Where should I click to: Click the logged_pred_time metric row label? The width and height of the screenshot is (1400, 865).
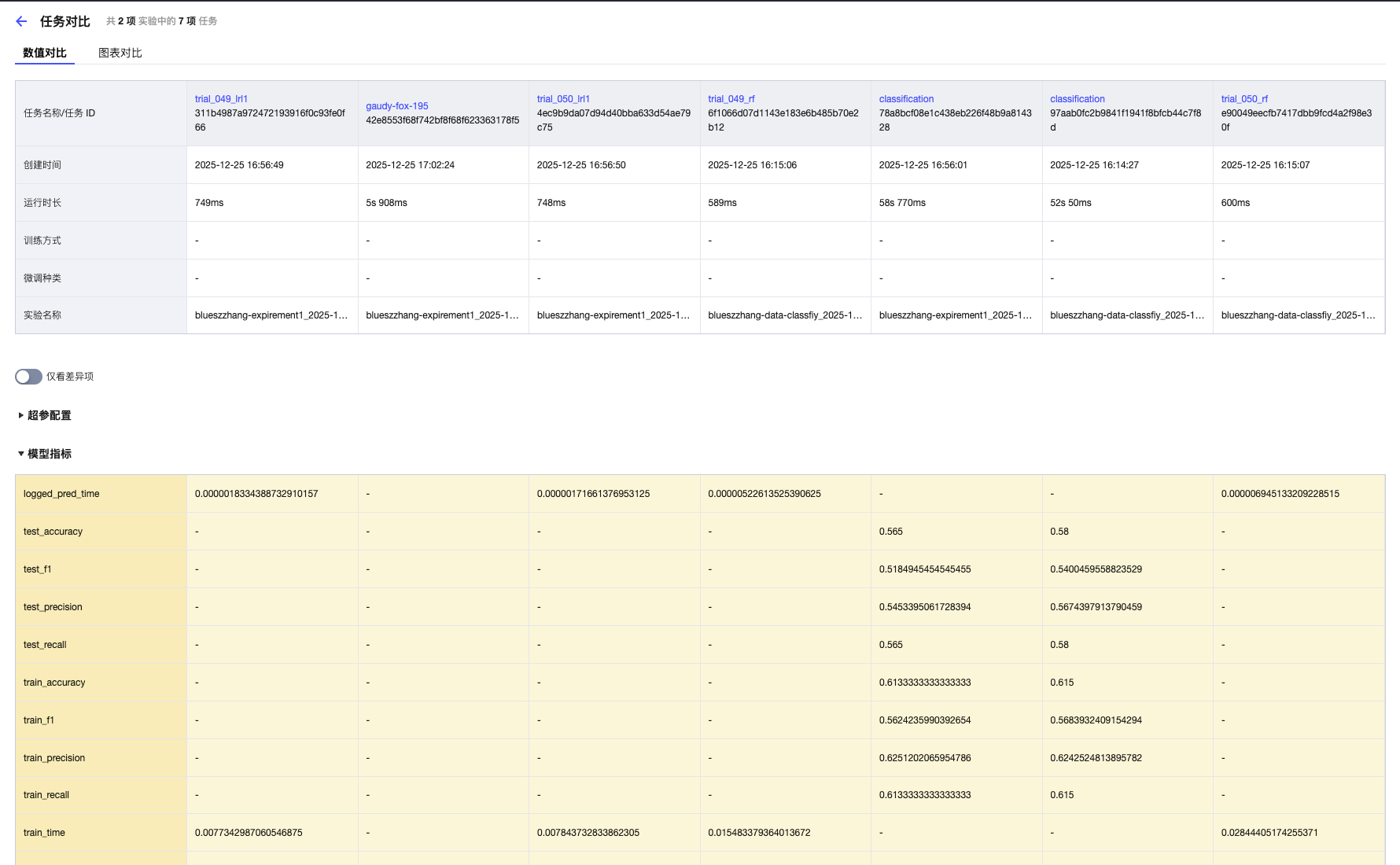tap(61, 494)
